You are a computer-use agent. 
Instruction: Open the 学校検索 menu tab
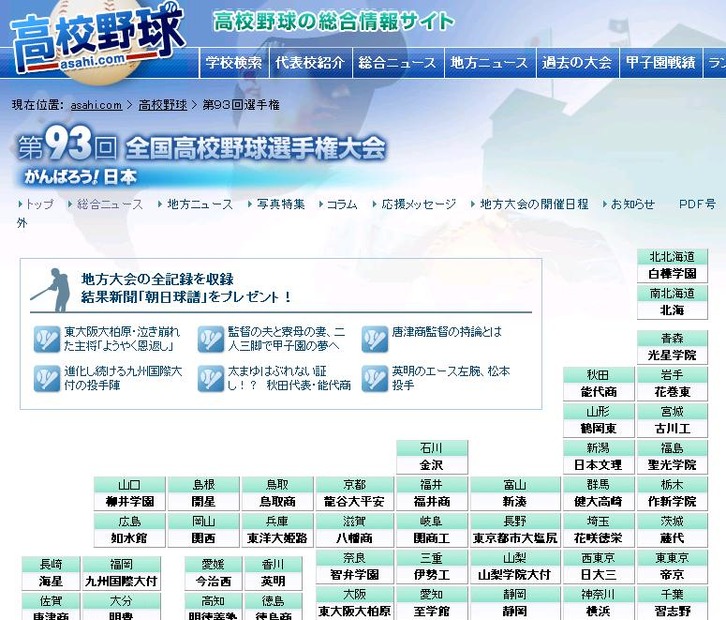tap(234, 63)
